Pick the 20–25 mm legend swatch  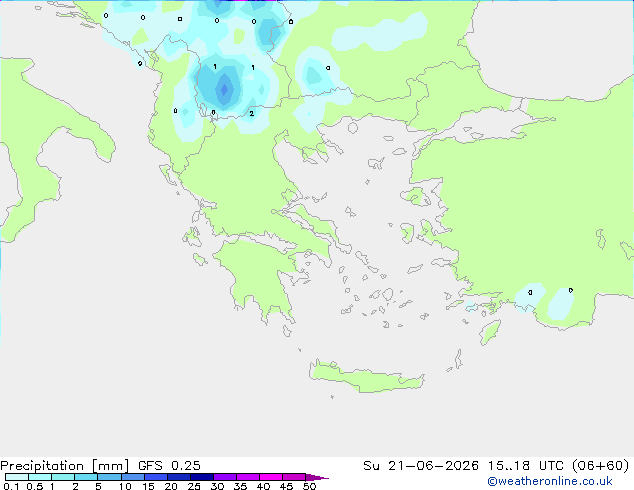click(179, 477)
